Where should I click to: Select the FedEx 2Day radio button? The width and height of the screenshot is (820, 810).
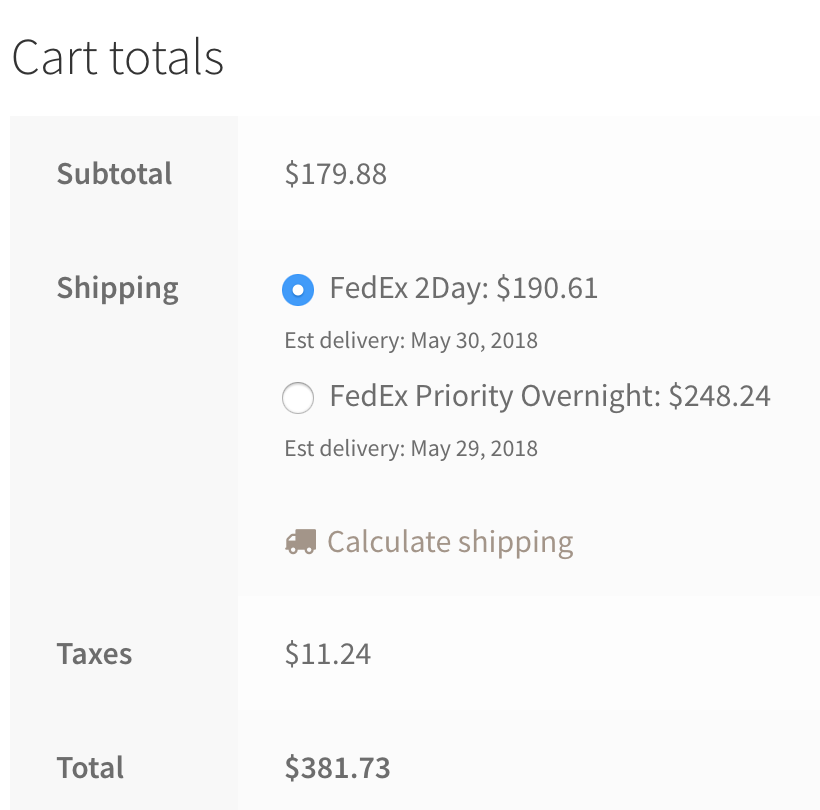pos(298,290)
